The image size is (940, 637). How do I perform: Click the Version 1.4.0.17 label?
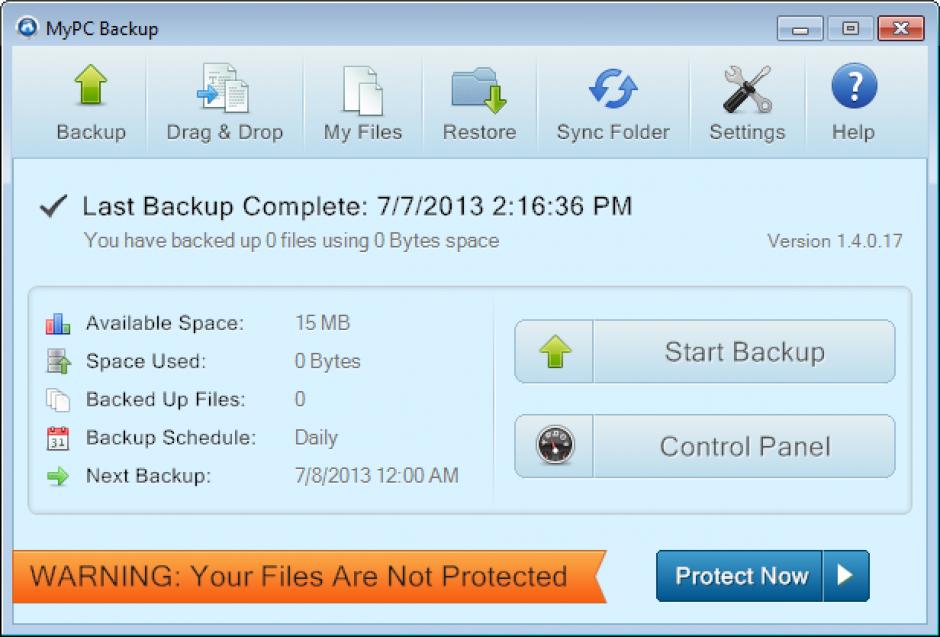tap(835, 241)
